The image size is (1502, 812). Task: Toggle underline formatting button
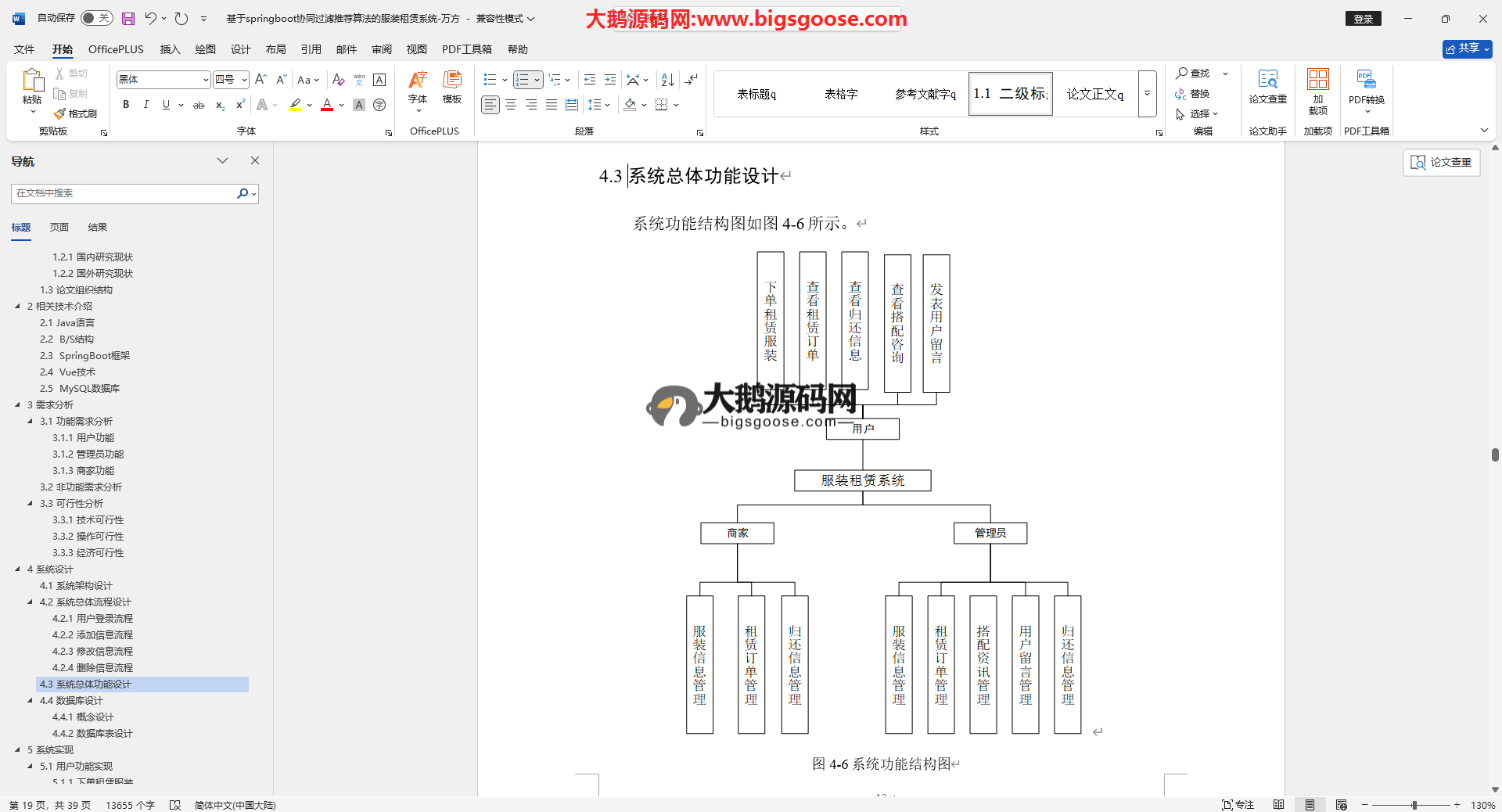pos(166,105)
